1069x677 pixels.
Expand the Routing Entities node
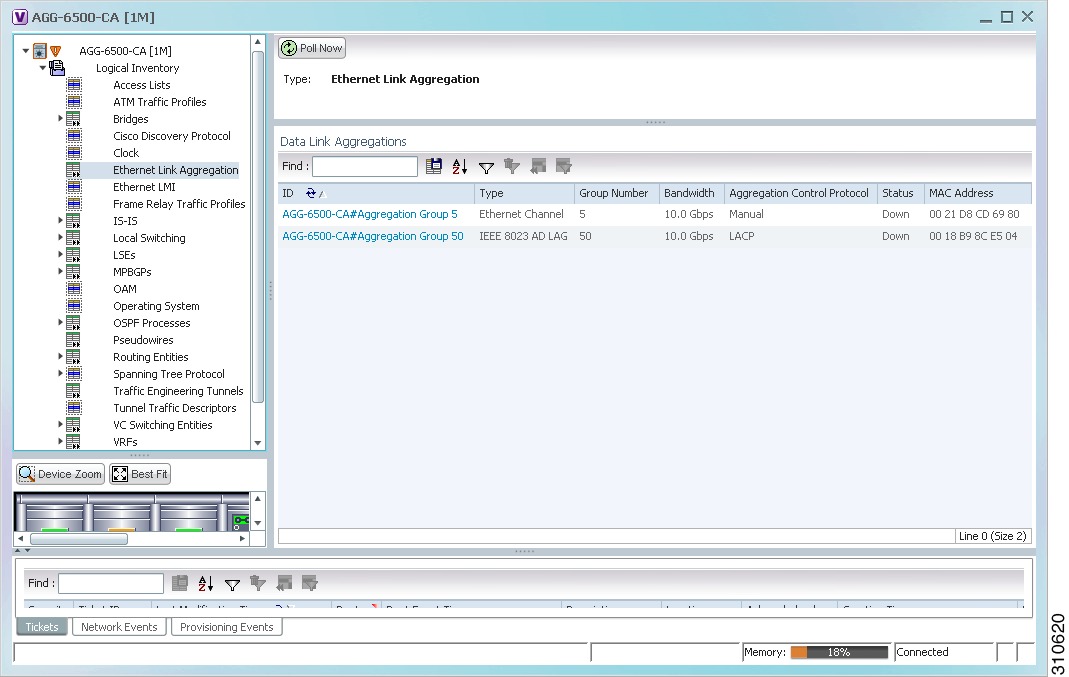(60, 356)
